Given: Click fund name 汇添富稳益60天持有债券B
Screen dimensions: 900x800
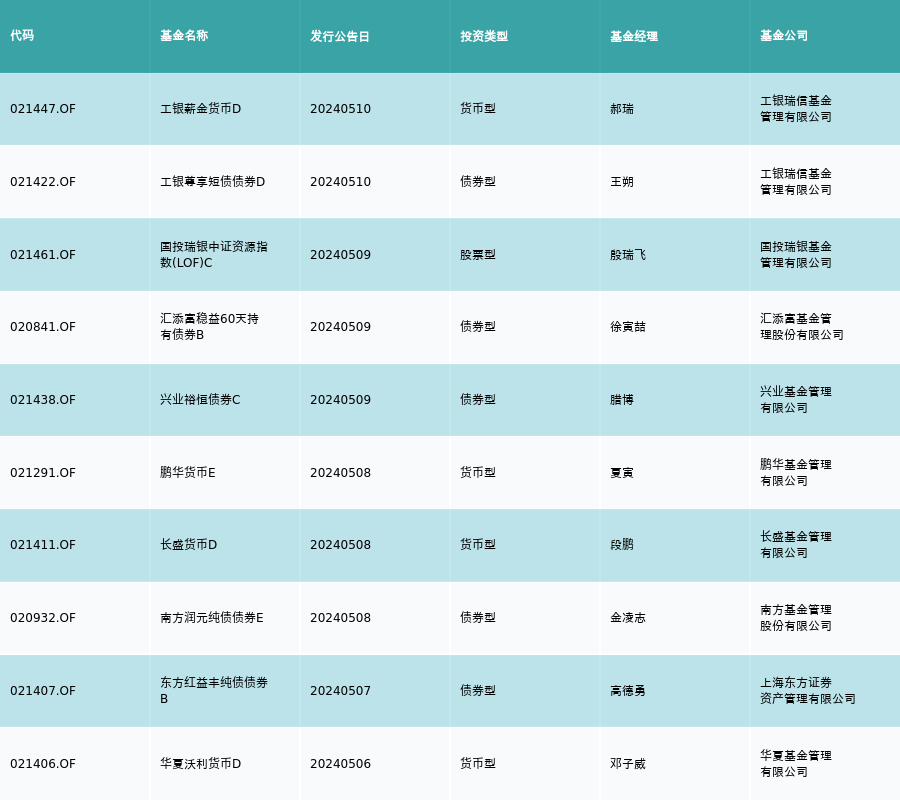Looking at the screenshot, I should [x=210, y=327].
